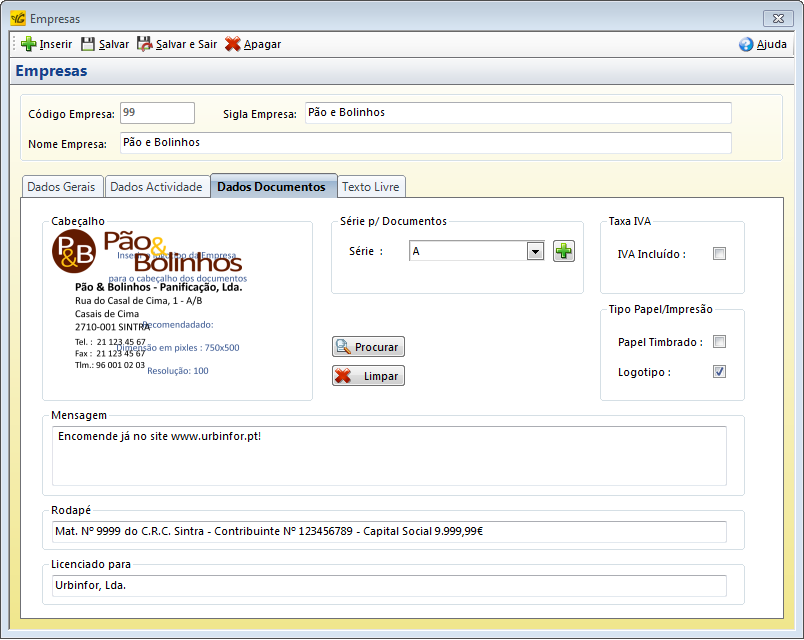Click into the Mensagem text area
Viewport: 804px width, 640px height.
[x=389, y=456]
